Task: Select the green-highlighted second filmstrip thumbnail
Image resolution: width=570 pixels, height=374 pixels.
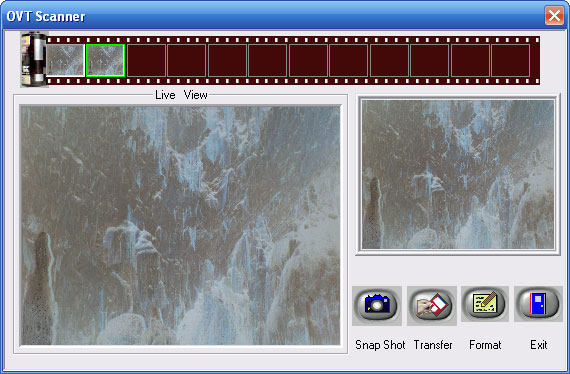Action: [x=106, y=60]
